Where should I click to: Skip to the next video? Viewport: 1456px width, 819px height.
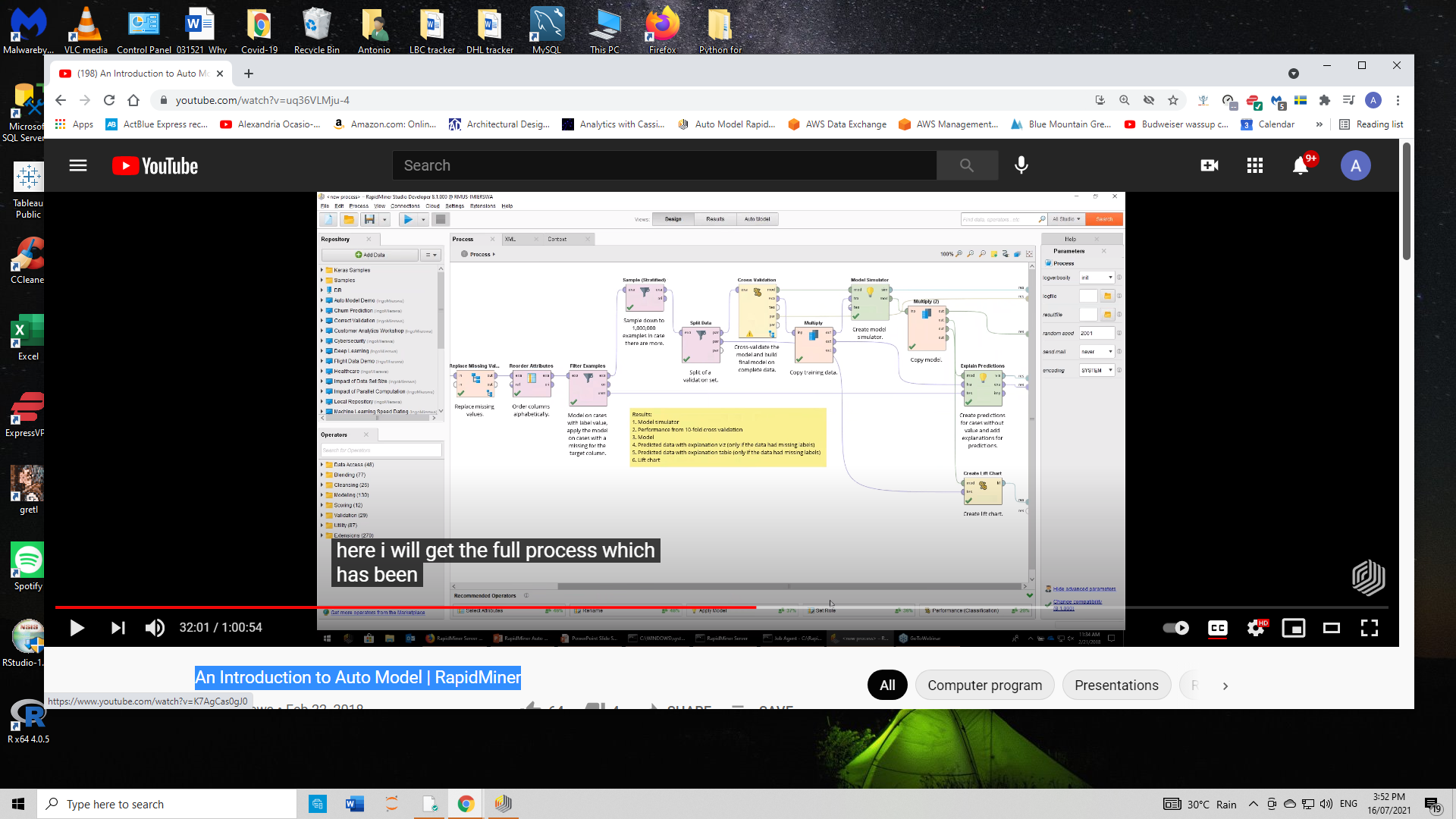coord(118,628)
